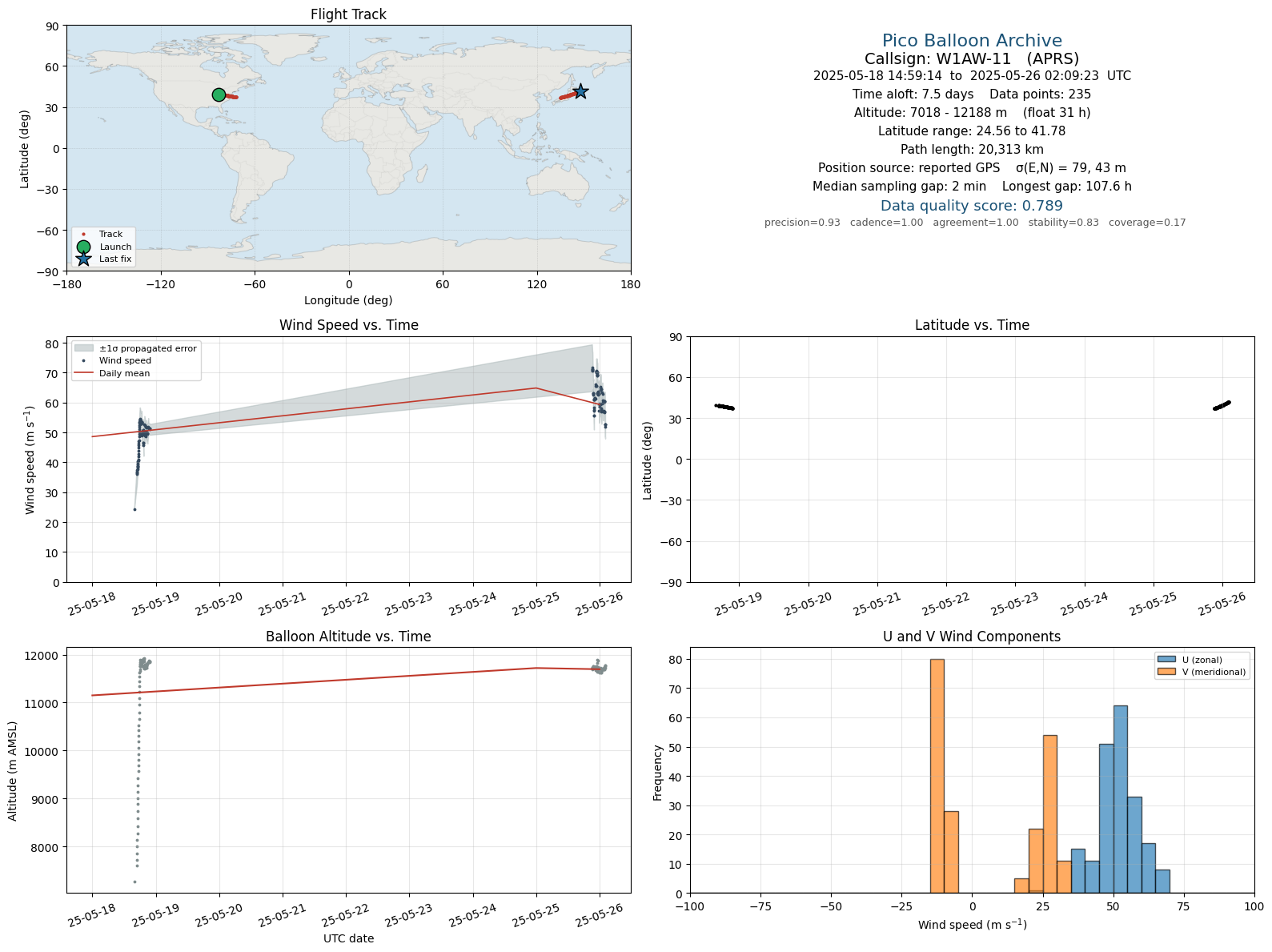Click the 'Longitude (deg)' axis label
The image size is (1272, 952).
pos(348,300)
